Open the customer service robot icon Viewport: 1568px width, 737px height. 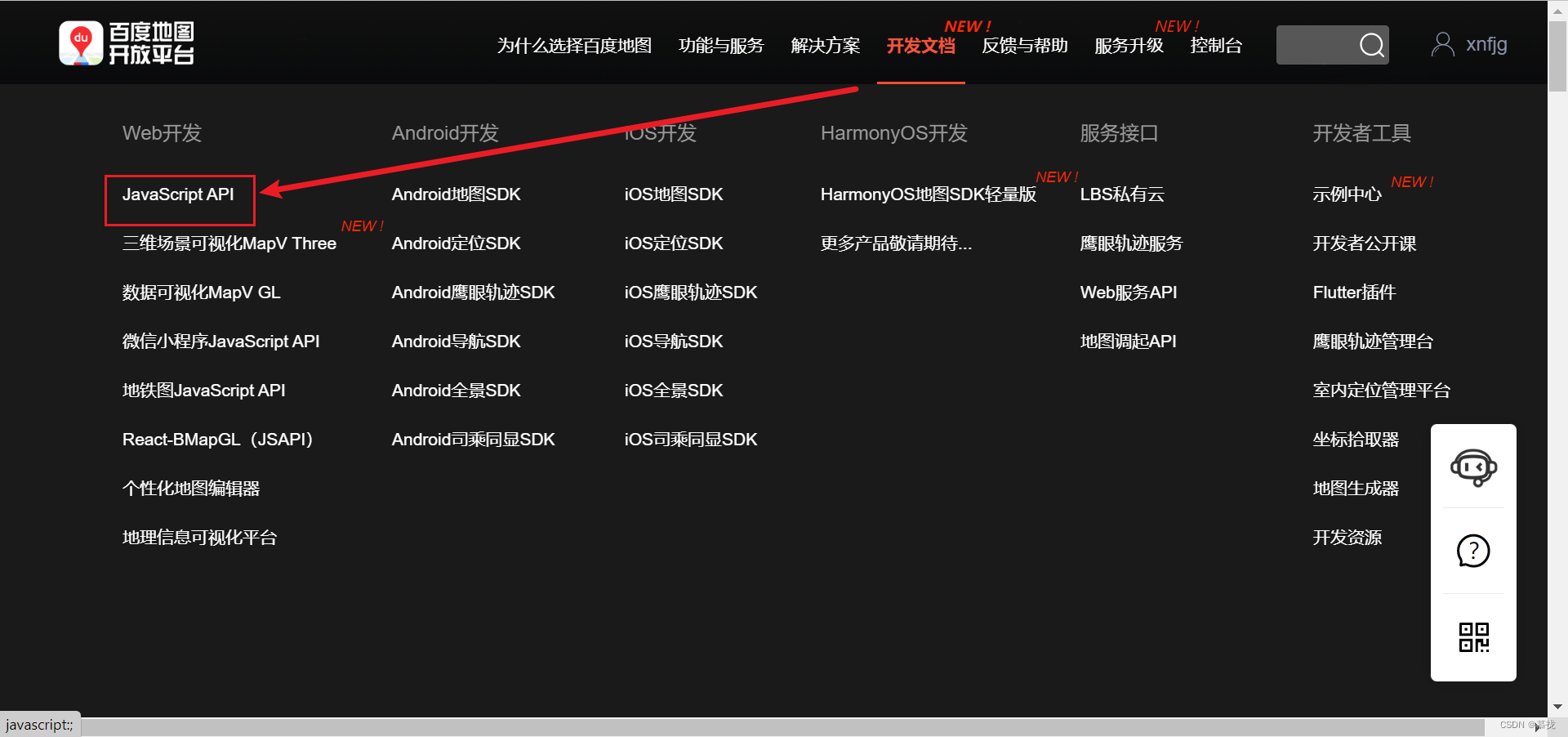1473,467
